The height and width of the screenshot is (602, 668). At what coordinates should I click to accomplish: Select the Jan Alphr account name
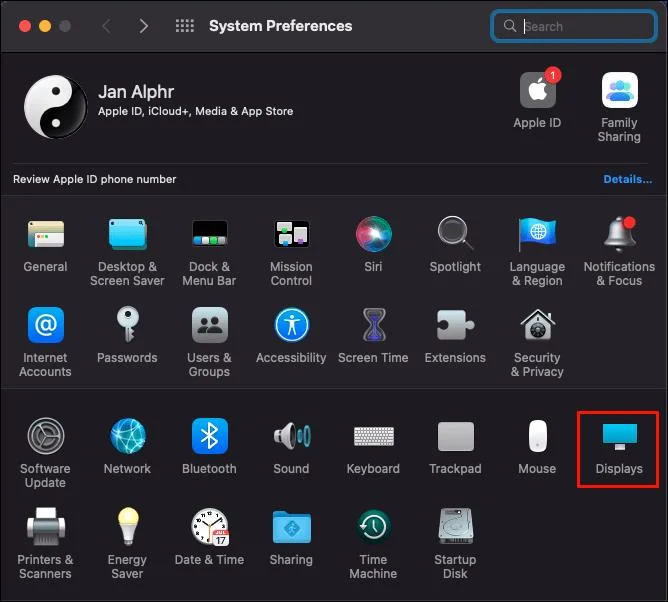pyautogui.click(x=136, y=92)
